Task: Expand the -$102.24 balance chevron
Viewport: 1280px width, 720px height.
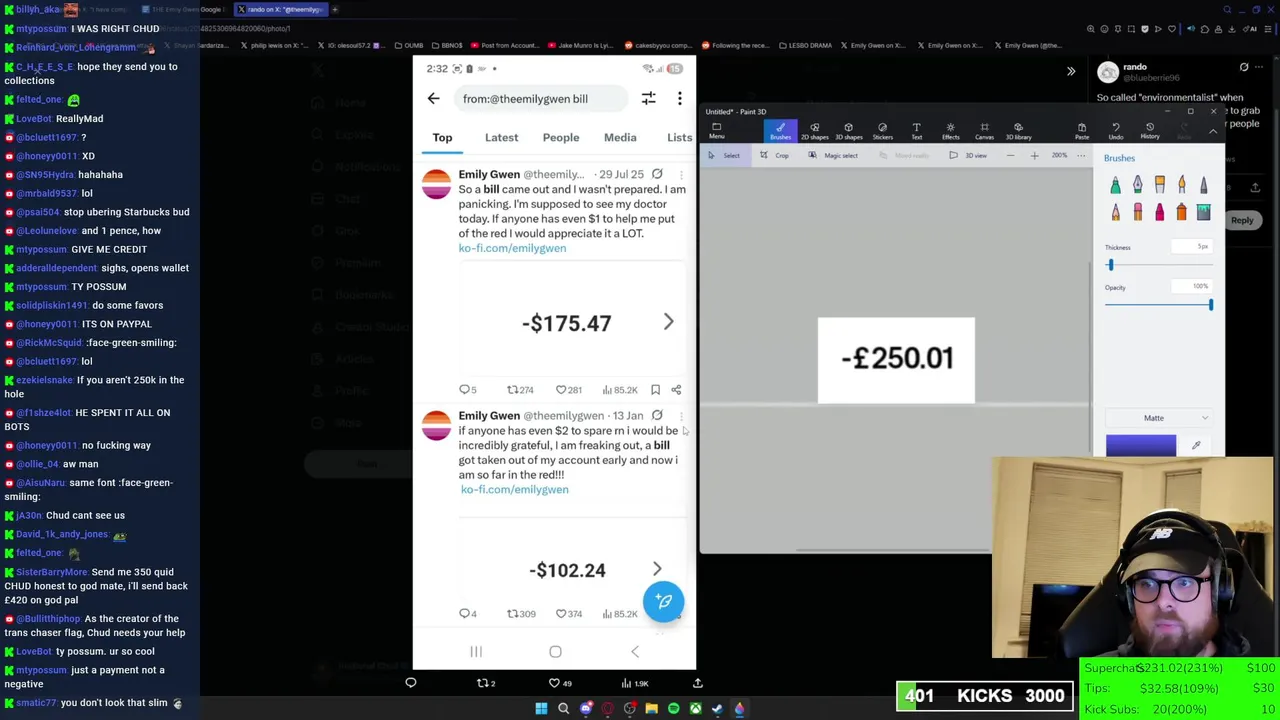Action: (657, 568)
